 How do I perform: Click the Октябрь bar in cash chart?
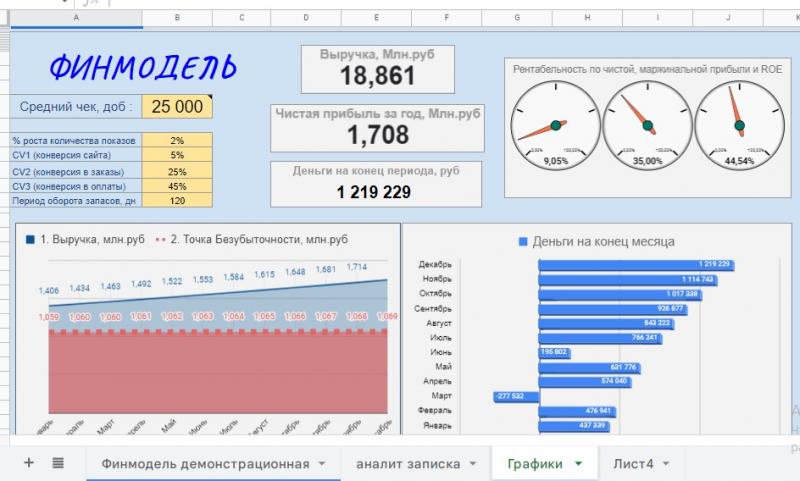620,294
